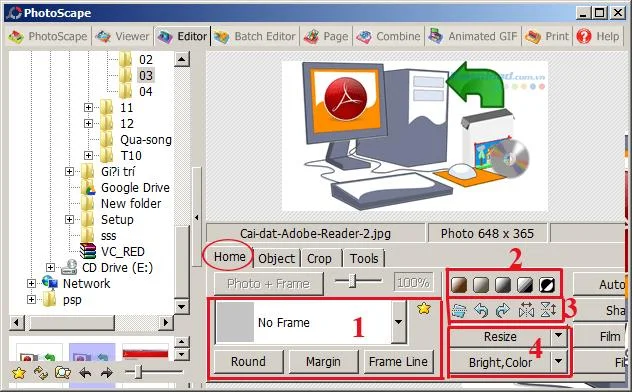This screenshot has width=632, height=392.
Task: Expand the Setup folder
Action: (x=69, y=220)
